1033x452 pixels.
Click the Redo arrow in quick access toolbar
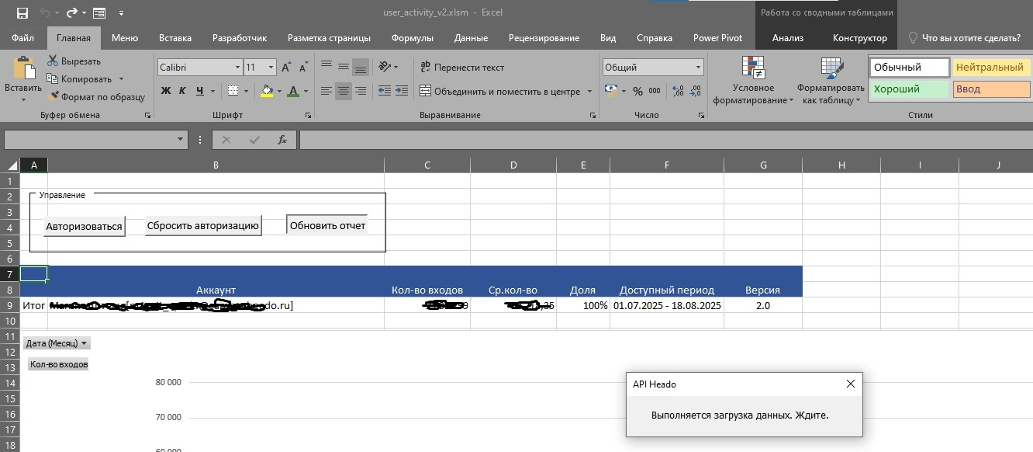click(72, 13)
